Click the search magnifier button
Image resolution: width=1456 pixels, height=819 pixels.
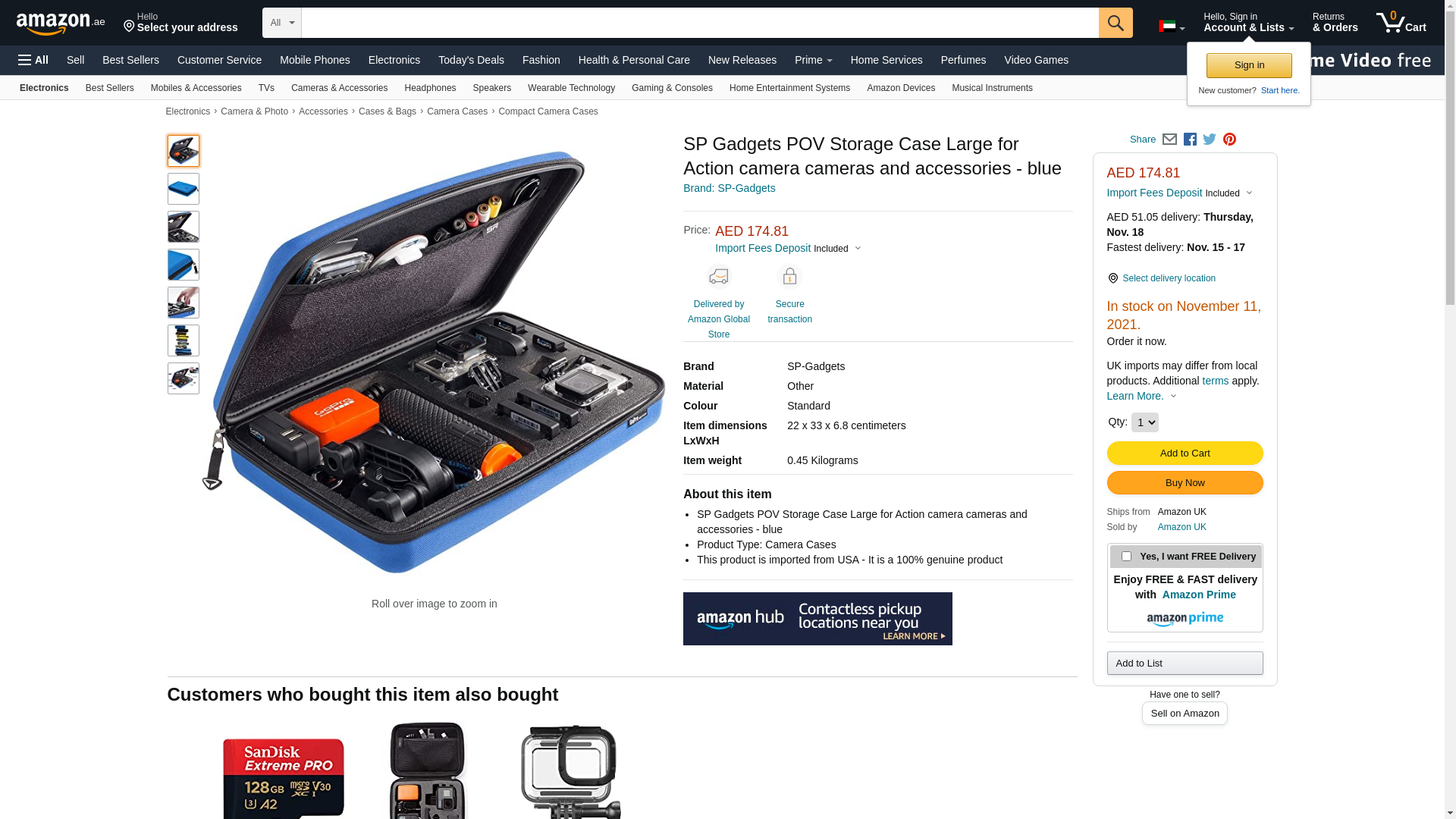tap(1116, 23)
